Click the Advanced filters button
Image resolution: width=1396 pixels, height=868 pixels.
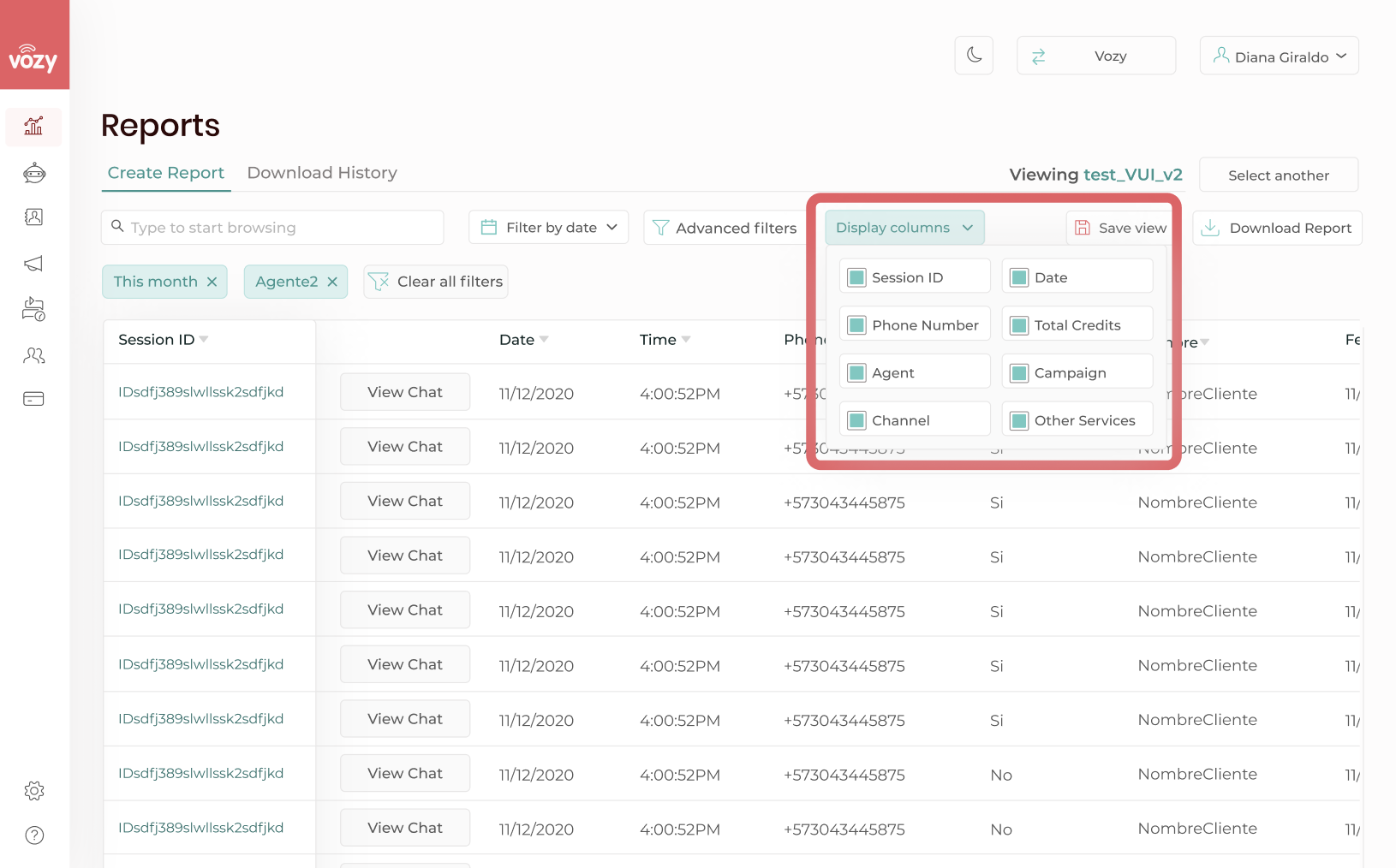(x=724, y=228)
